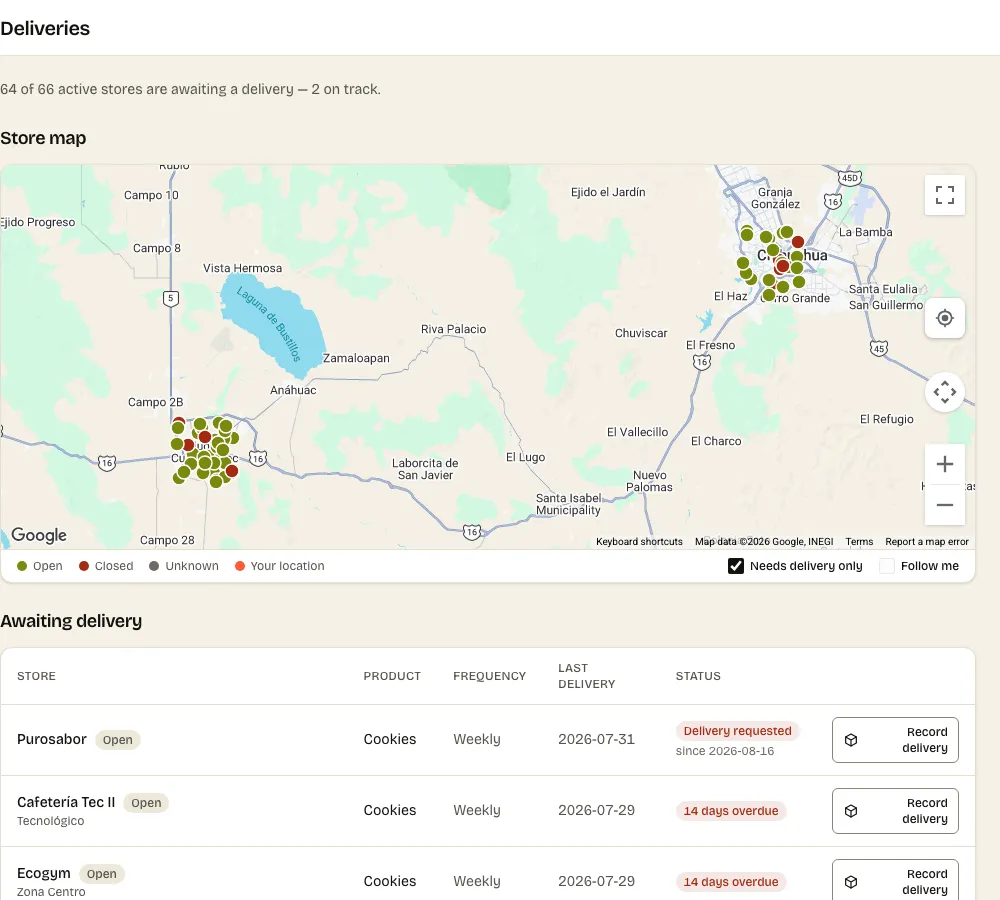Viewport: 1000px width, 900px height.
Task: Open the map Terms link
Action: point(859,542)
